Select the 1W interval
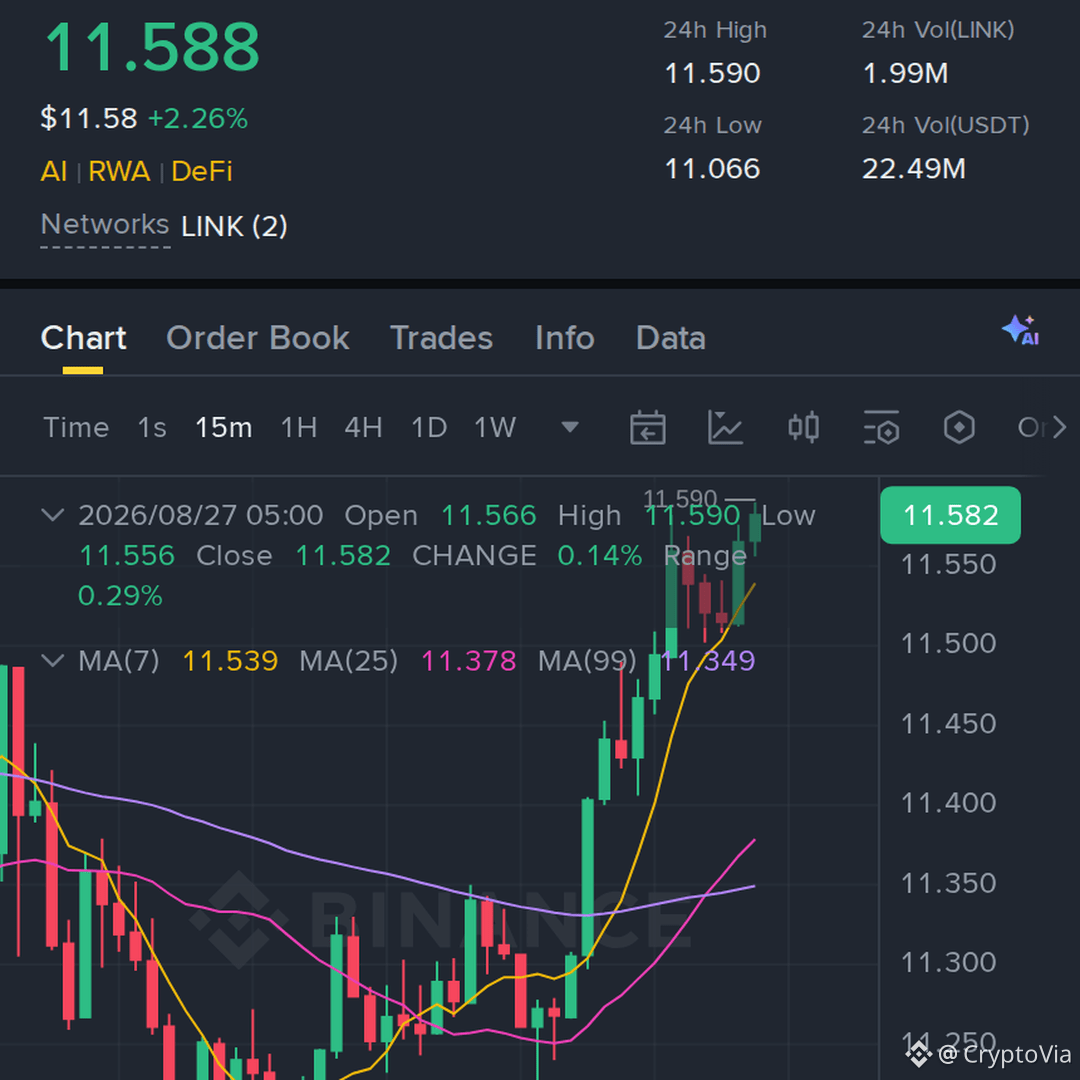 (495, 427)
